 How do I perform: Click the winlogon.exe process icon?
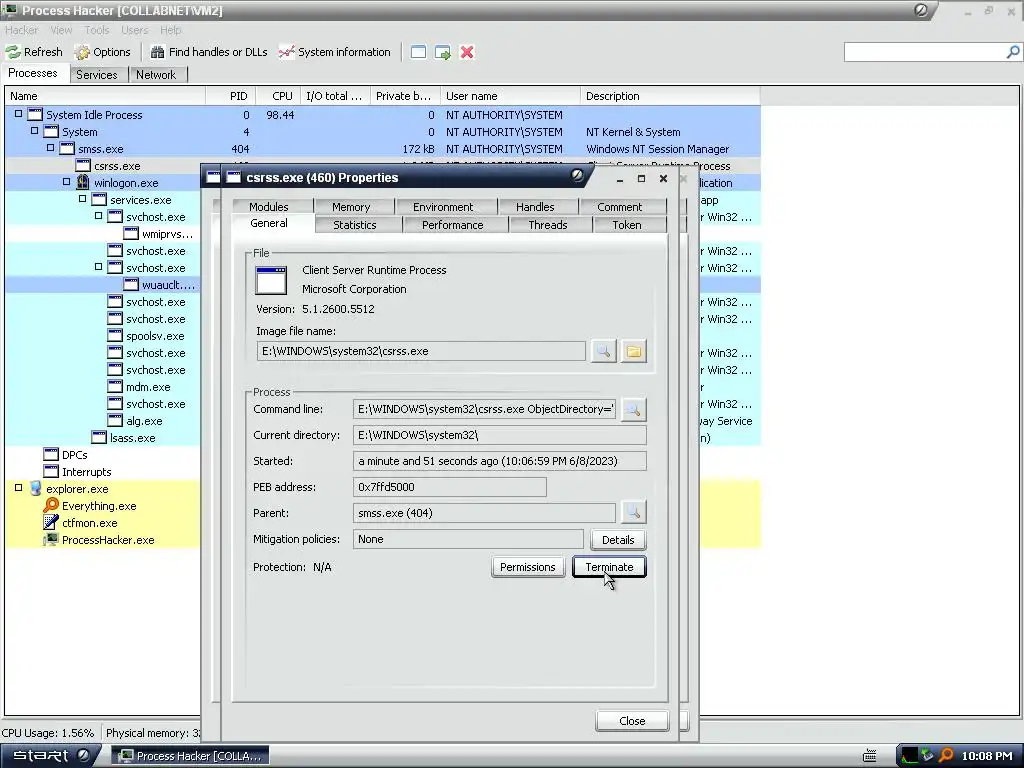[x=82, y=182]
